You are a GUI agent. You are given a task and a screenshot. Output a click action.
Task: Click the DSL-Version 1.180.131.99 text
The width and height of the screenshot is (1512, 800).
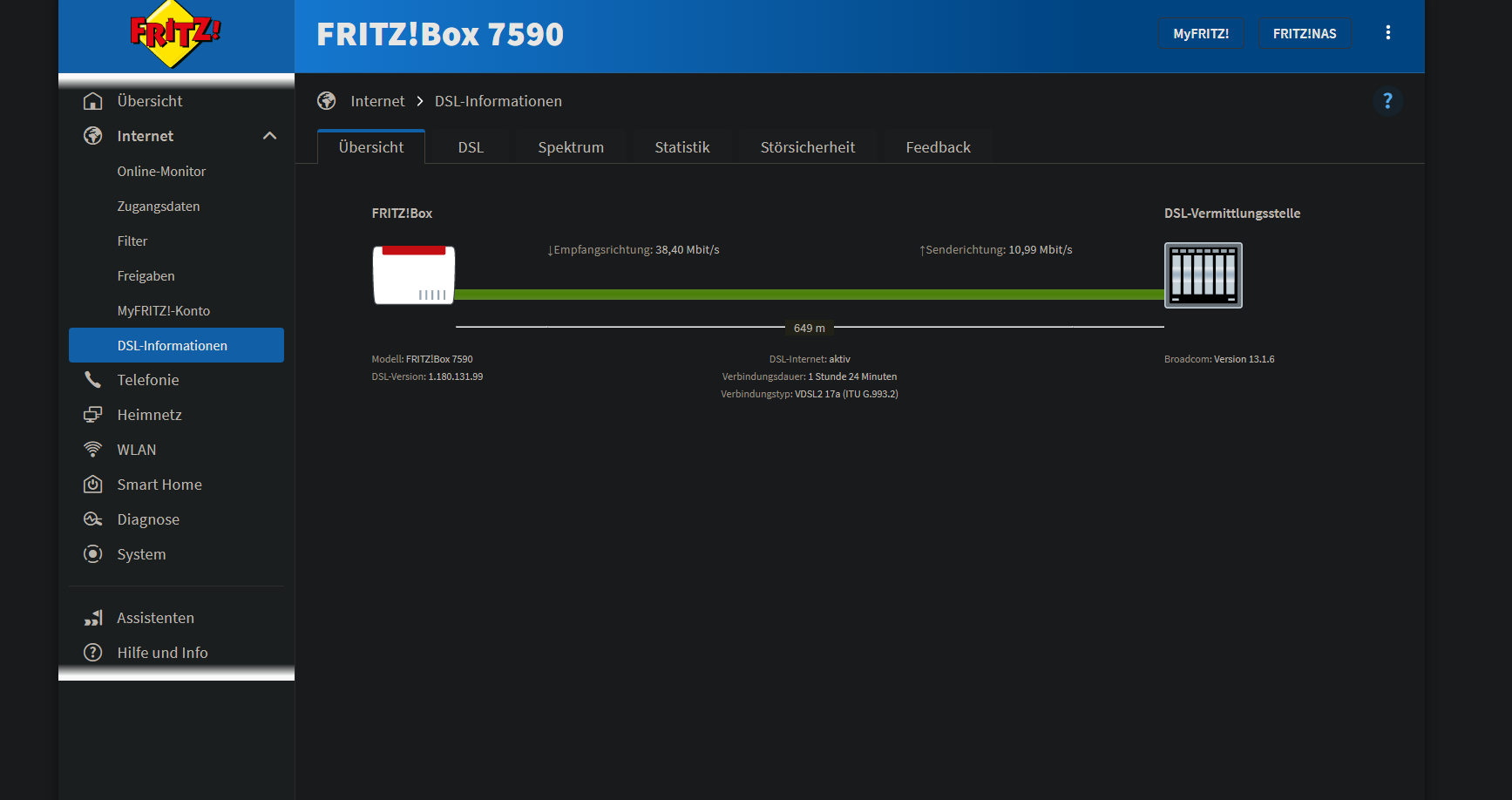[427, 376]
